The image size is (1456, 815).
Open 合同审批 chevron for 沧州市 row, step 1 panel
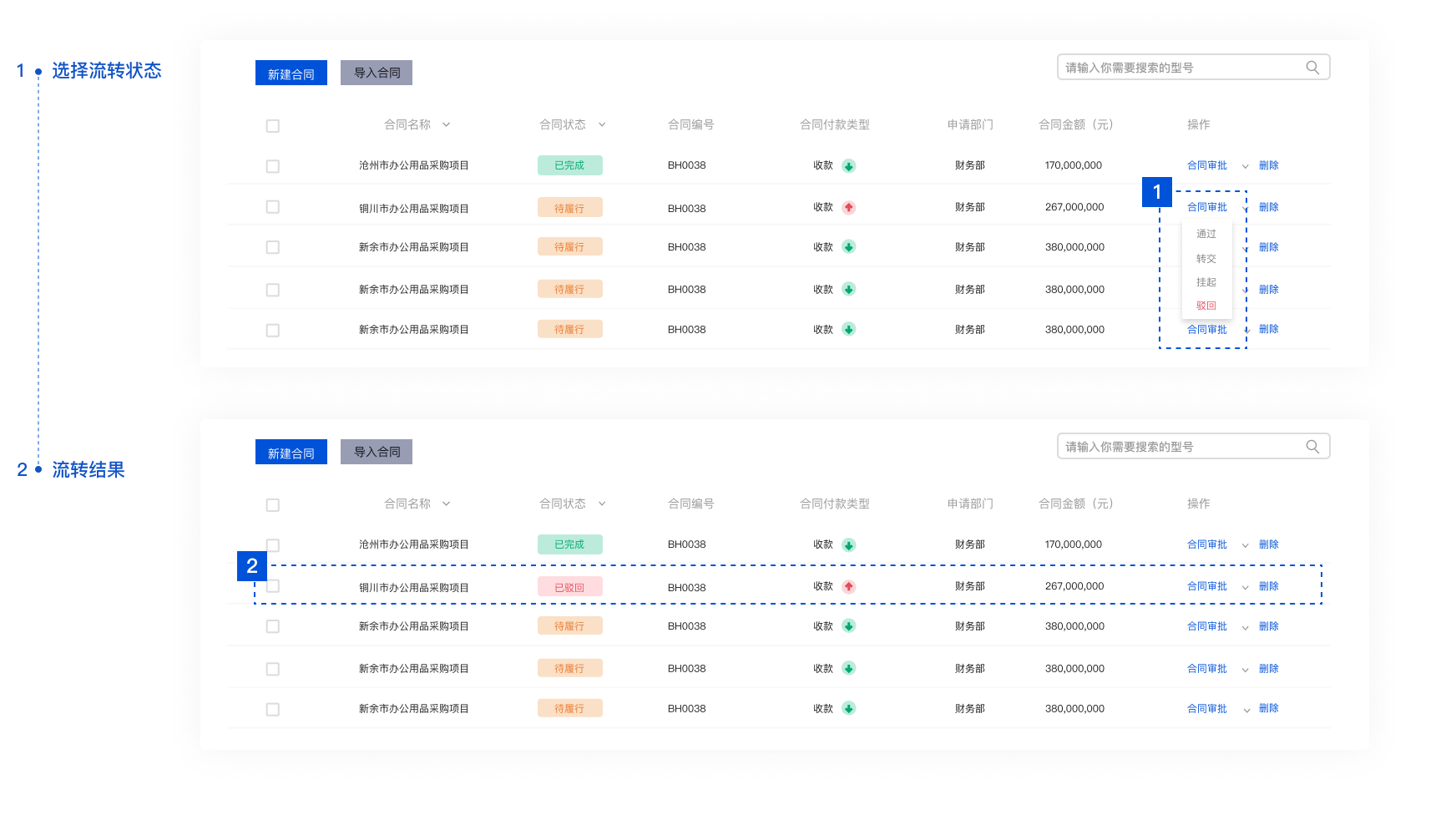(1245, 166)
